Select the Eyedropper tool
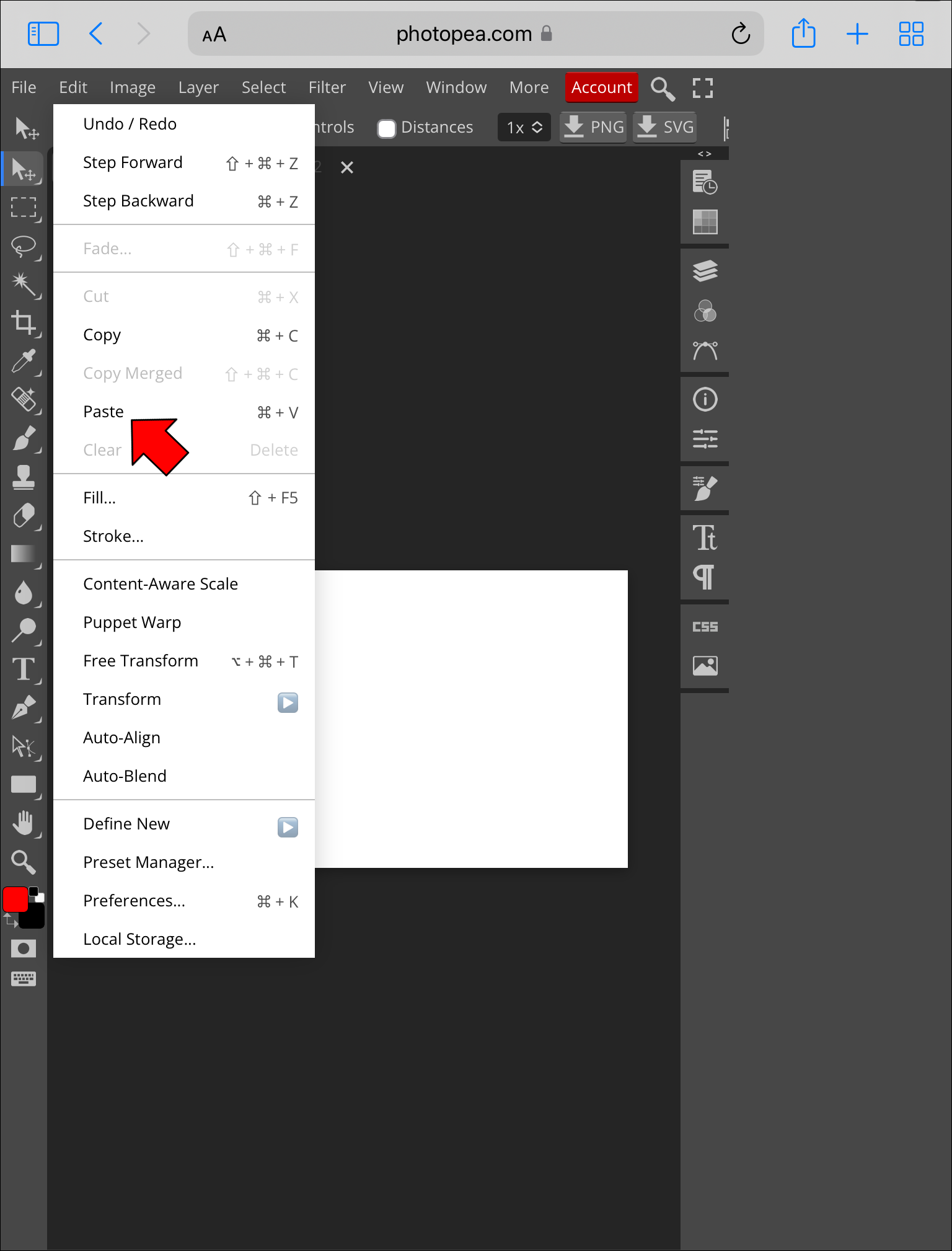The image size is (952, 1251). [24, 361]
